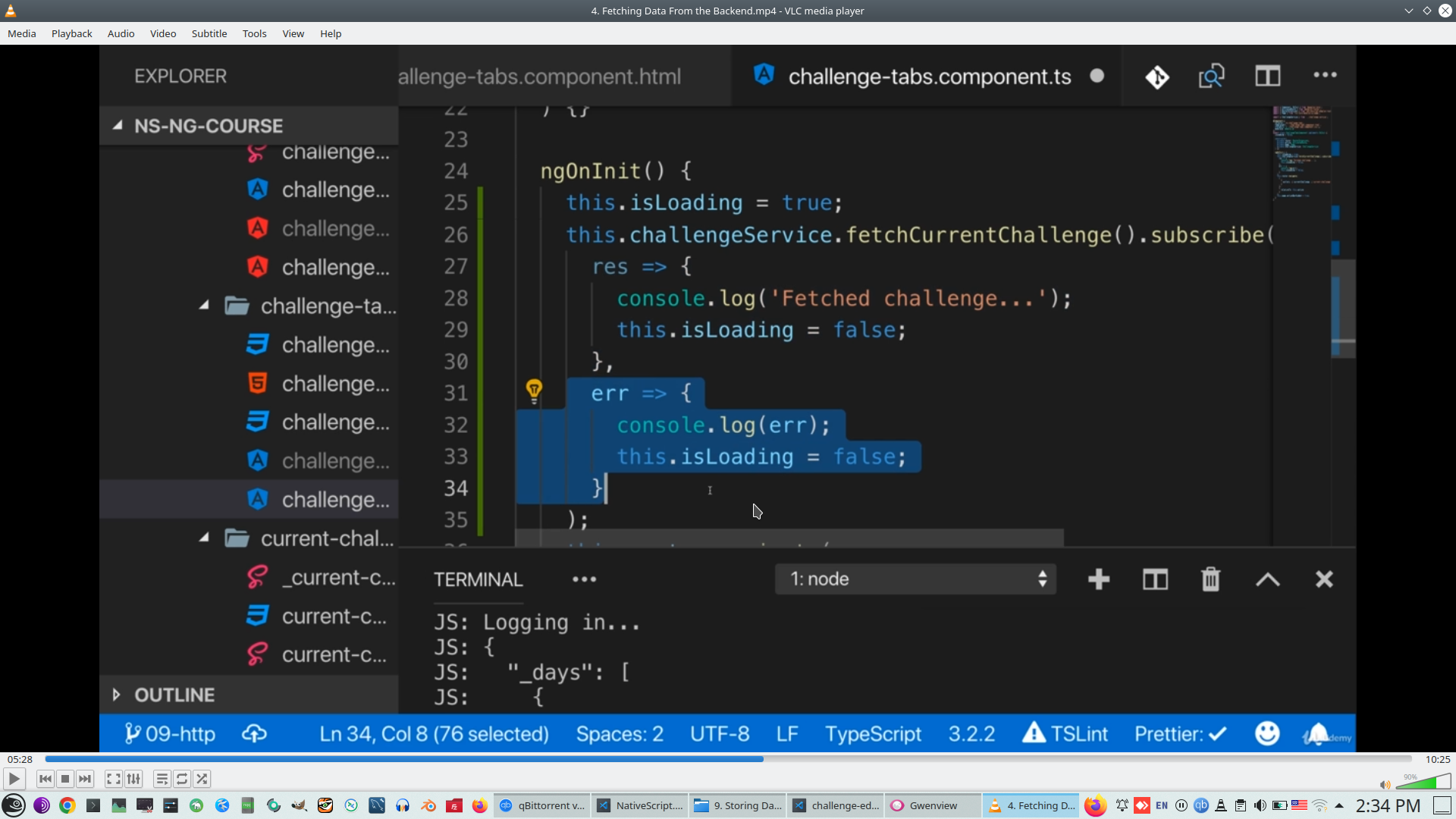The height and width of the screenshot is (819, 1456).
Task: Adjust the volume slider
Action: [x=1424, y=782]
